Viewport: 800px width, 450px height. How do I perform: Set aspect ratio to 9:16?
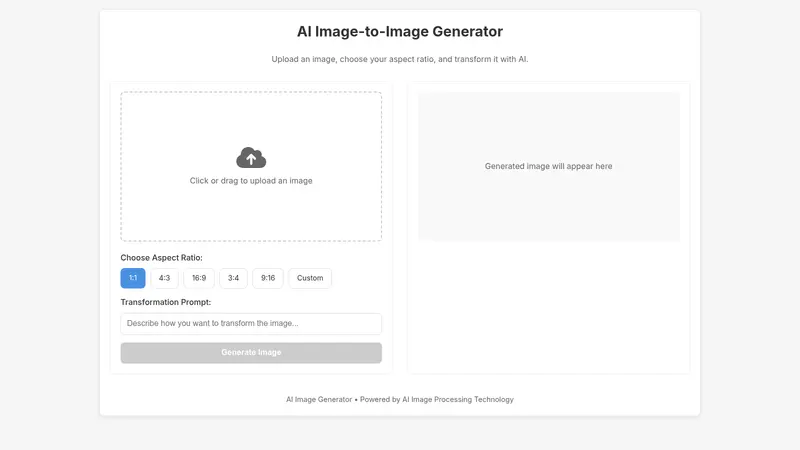coord(267,278)
